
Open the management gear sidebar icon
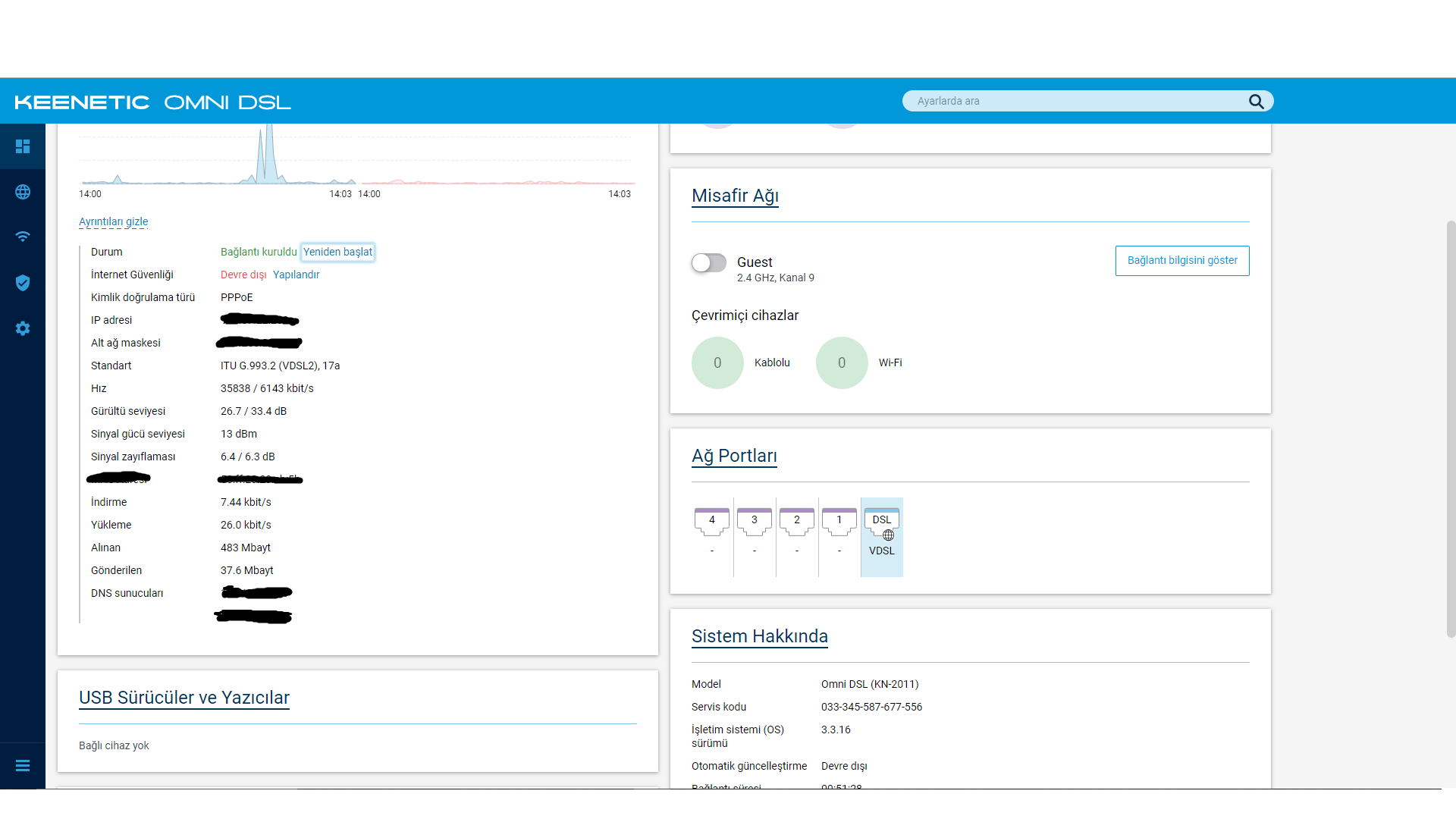23,328
